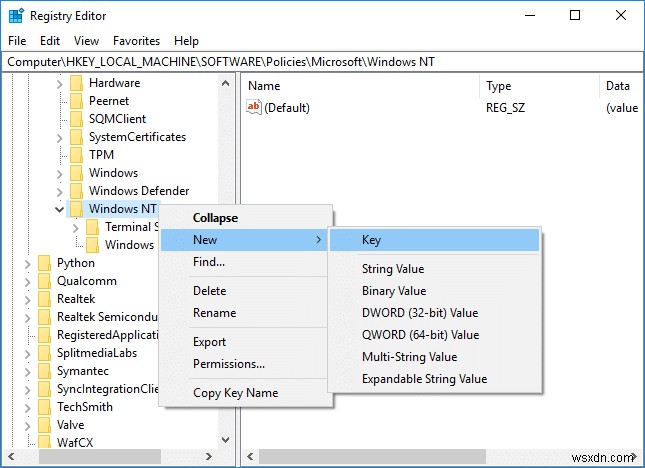
Task: Collapse the Windows NT key
Action: coord(60,209)
